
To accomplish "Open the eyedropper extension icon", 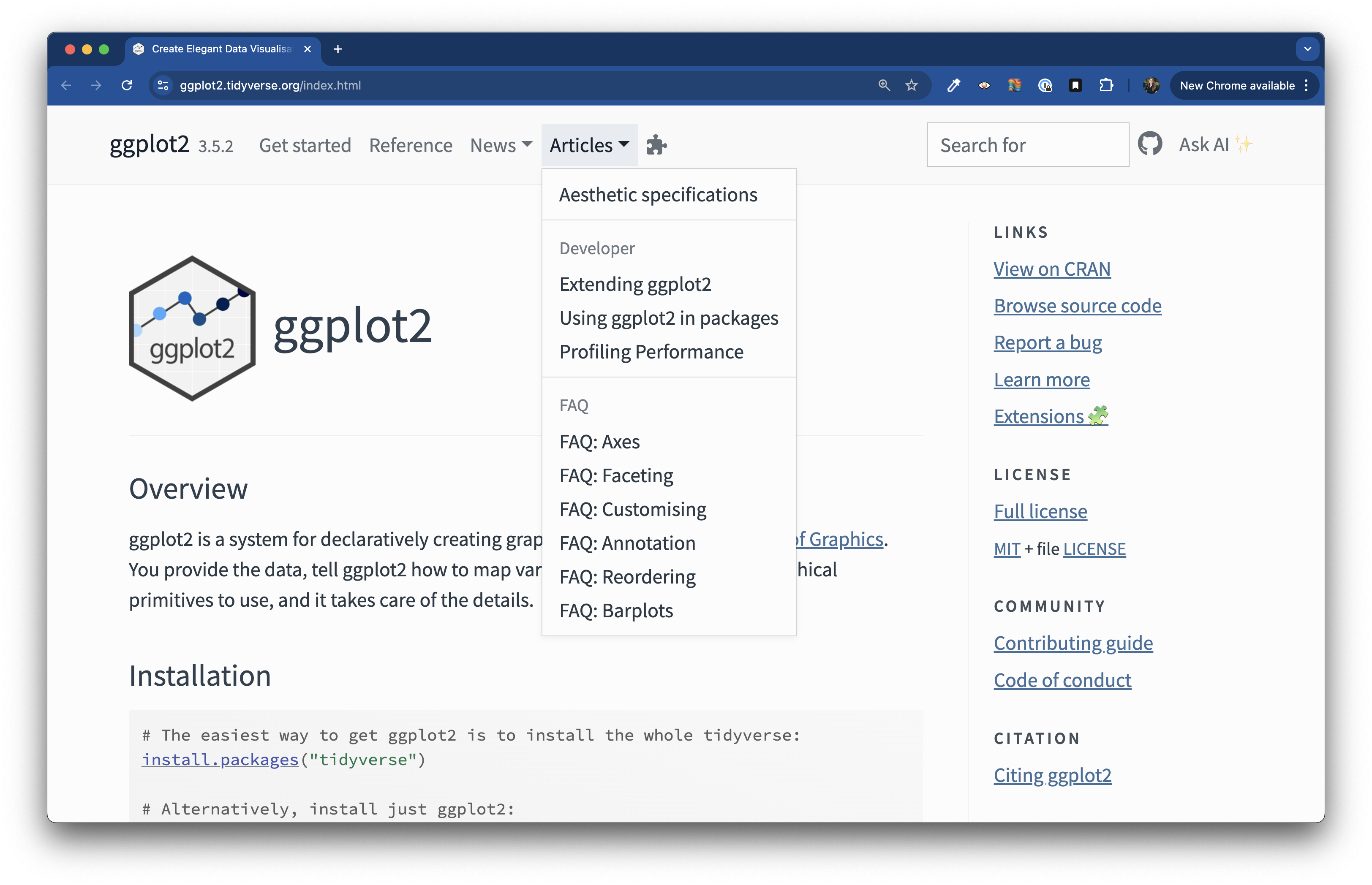I will pos(953,86).
